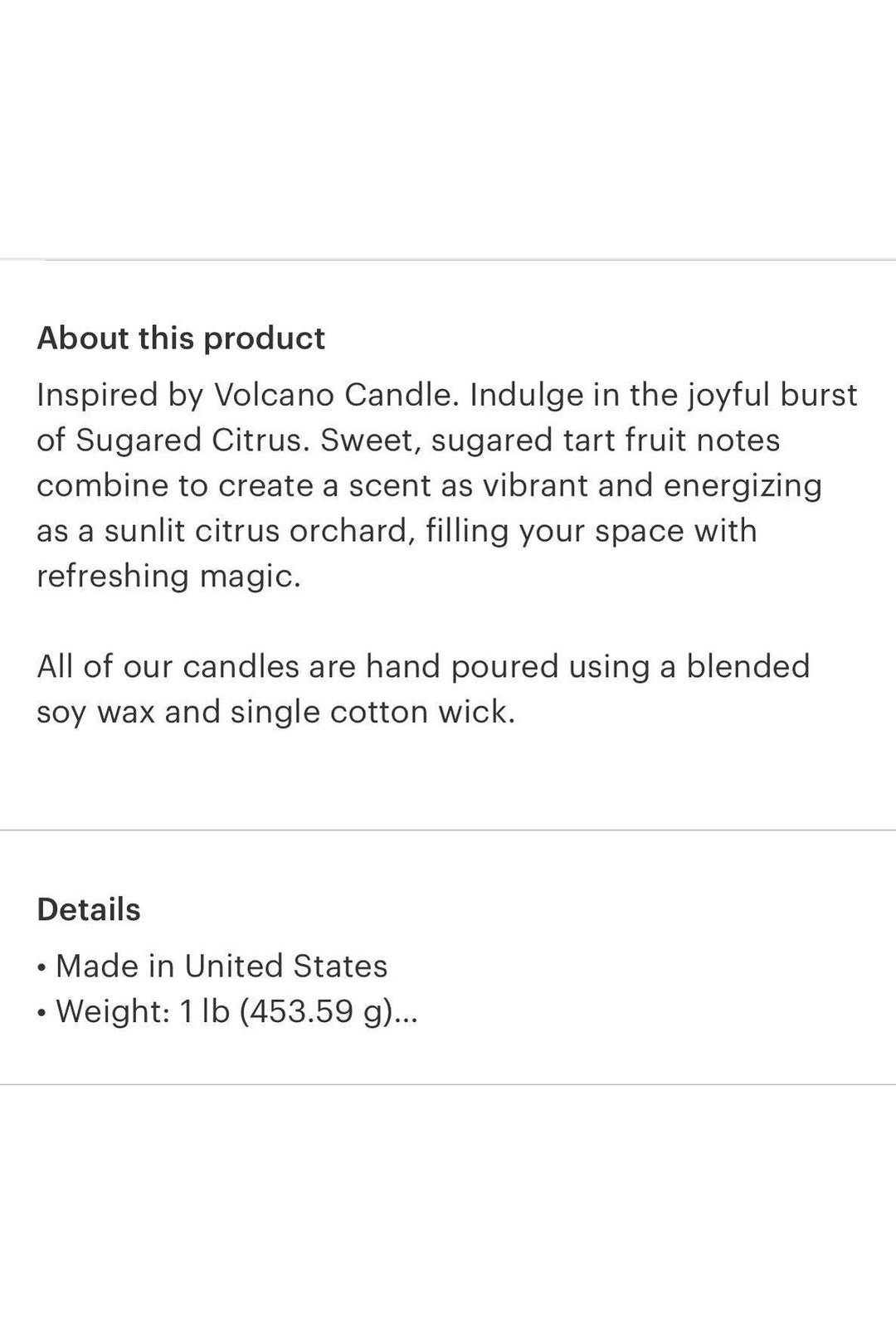This screenshot has width=896, height=1344.
Task: Click the ellipsis after 453.59 g)
Action: coord(405,1011)
